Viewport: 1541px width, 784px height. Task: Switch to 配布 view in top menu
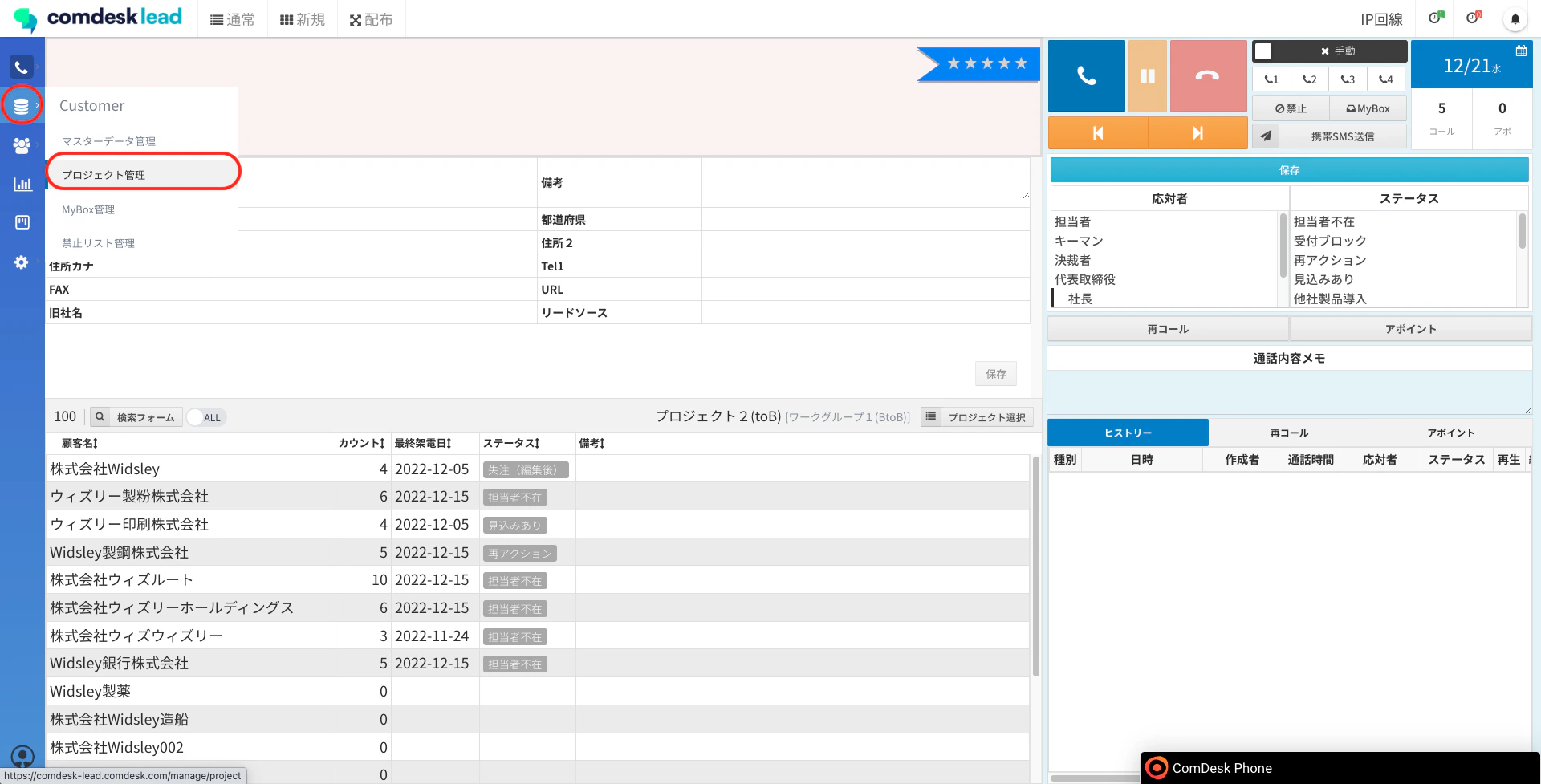[371, 19]
